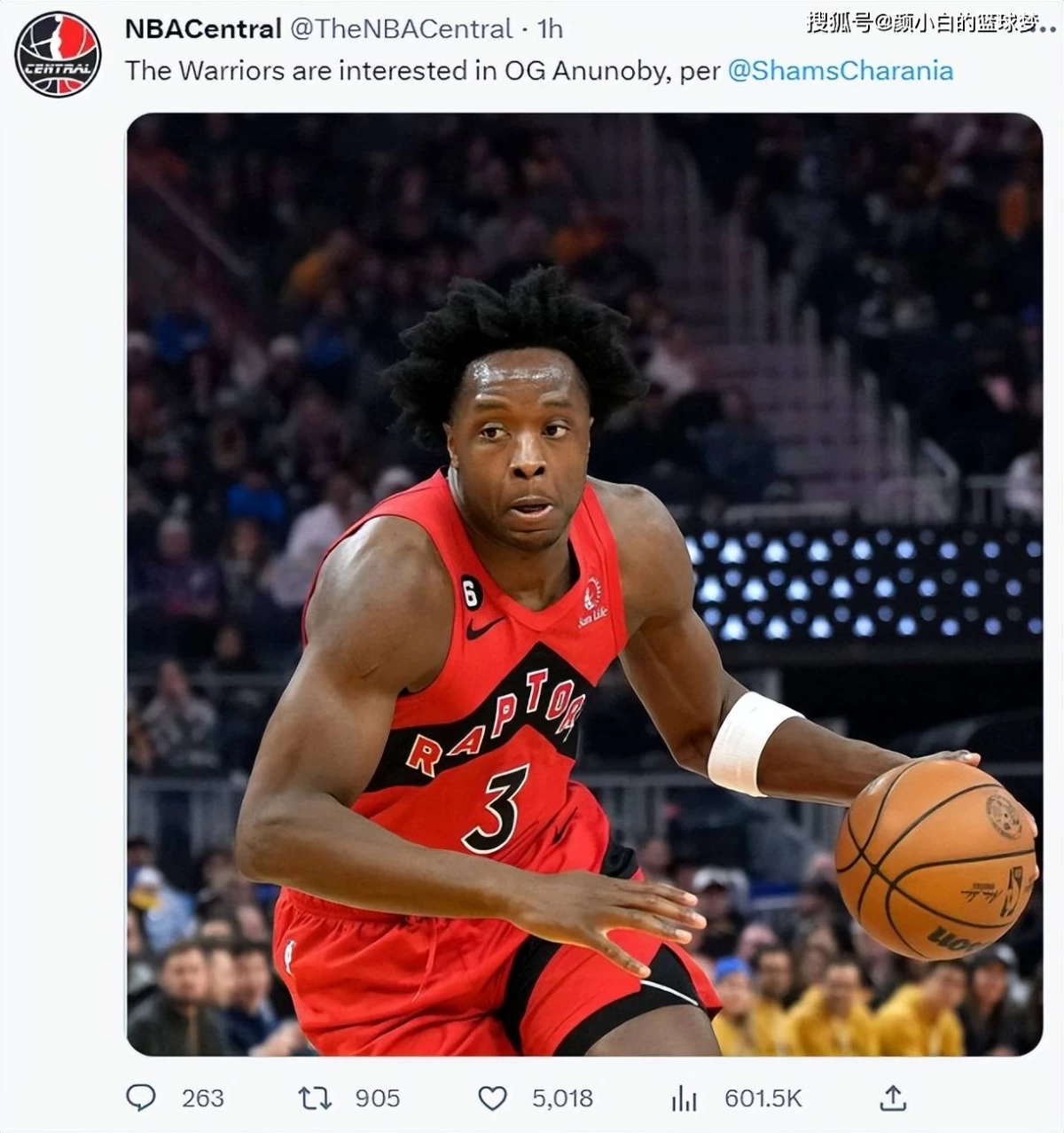Click the share upload icon

(x=893, y=1098)
